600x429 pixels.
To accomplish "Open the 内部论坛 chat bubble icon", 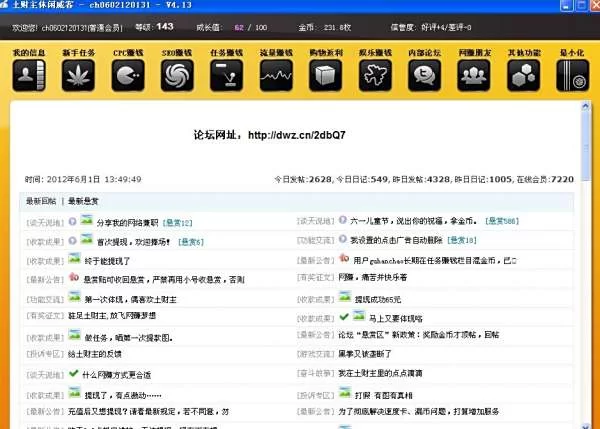I will click(423, 73).
